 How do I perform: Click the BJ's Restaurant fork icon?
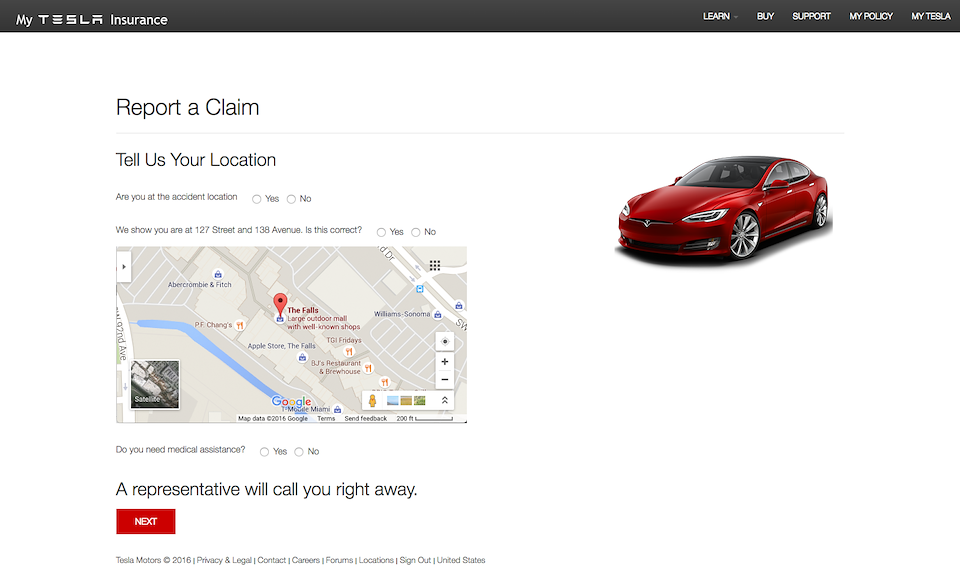click(368, 368)
